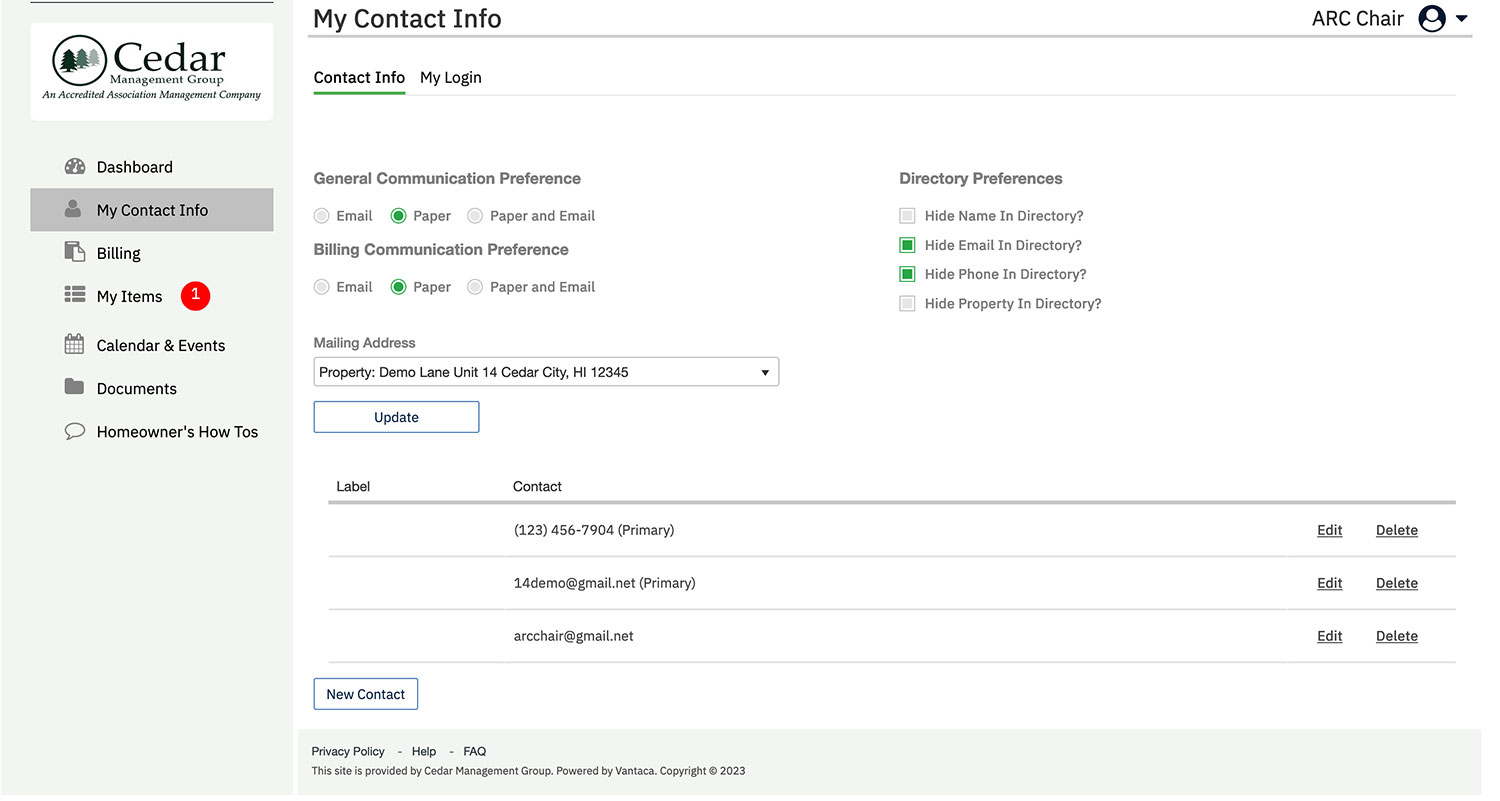The image size is (1500, 801).
Task: Click the red My Items notification badge
Action: [195, 296]
